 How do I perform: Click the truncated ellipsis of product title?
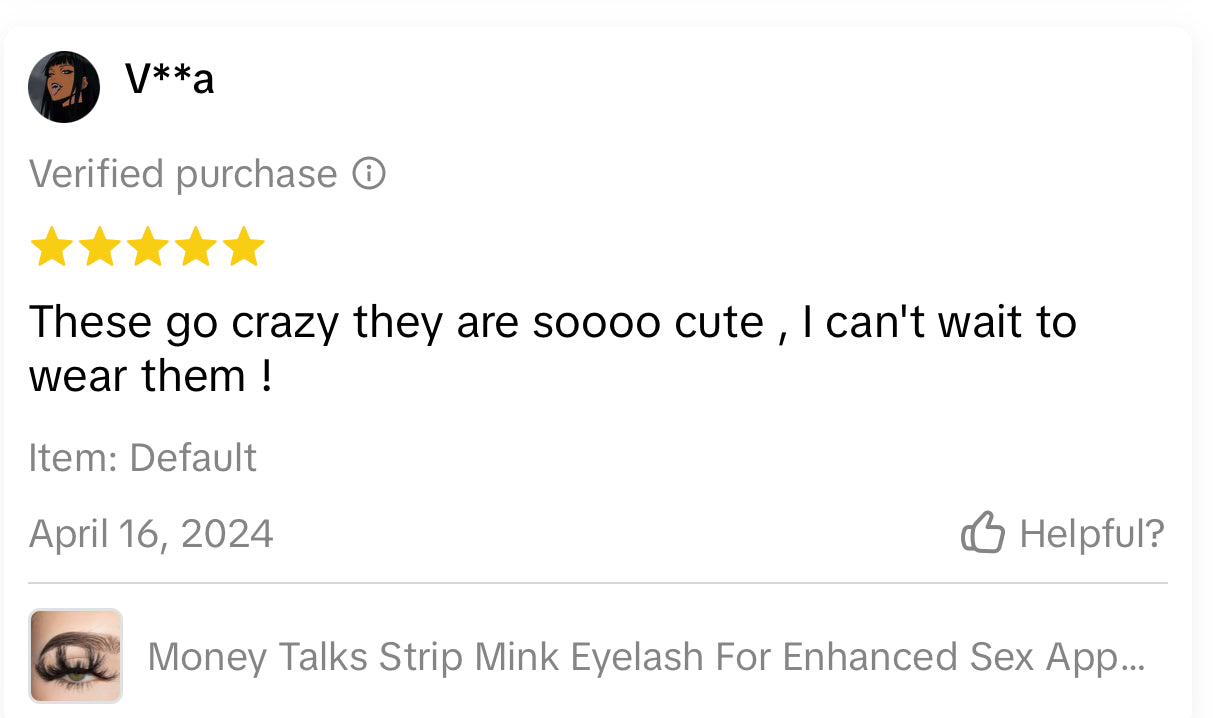coord(1130,660)
